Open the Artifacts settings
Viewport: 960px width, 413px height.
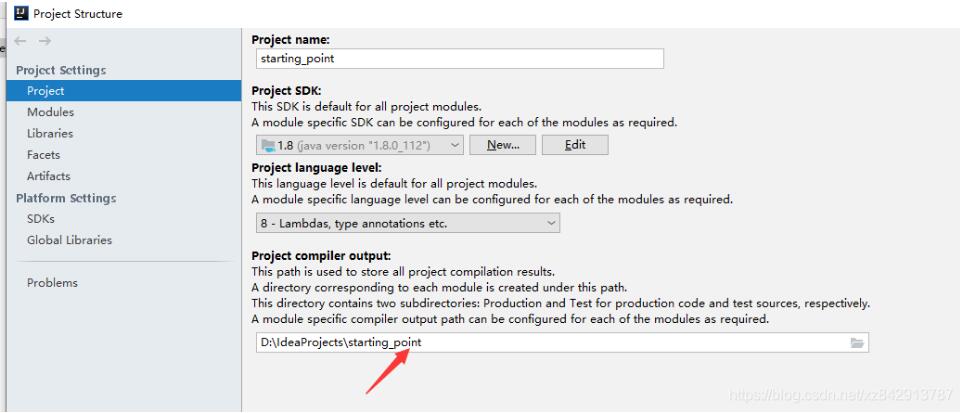click(49, 176)
